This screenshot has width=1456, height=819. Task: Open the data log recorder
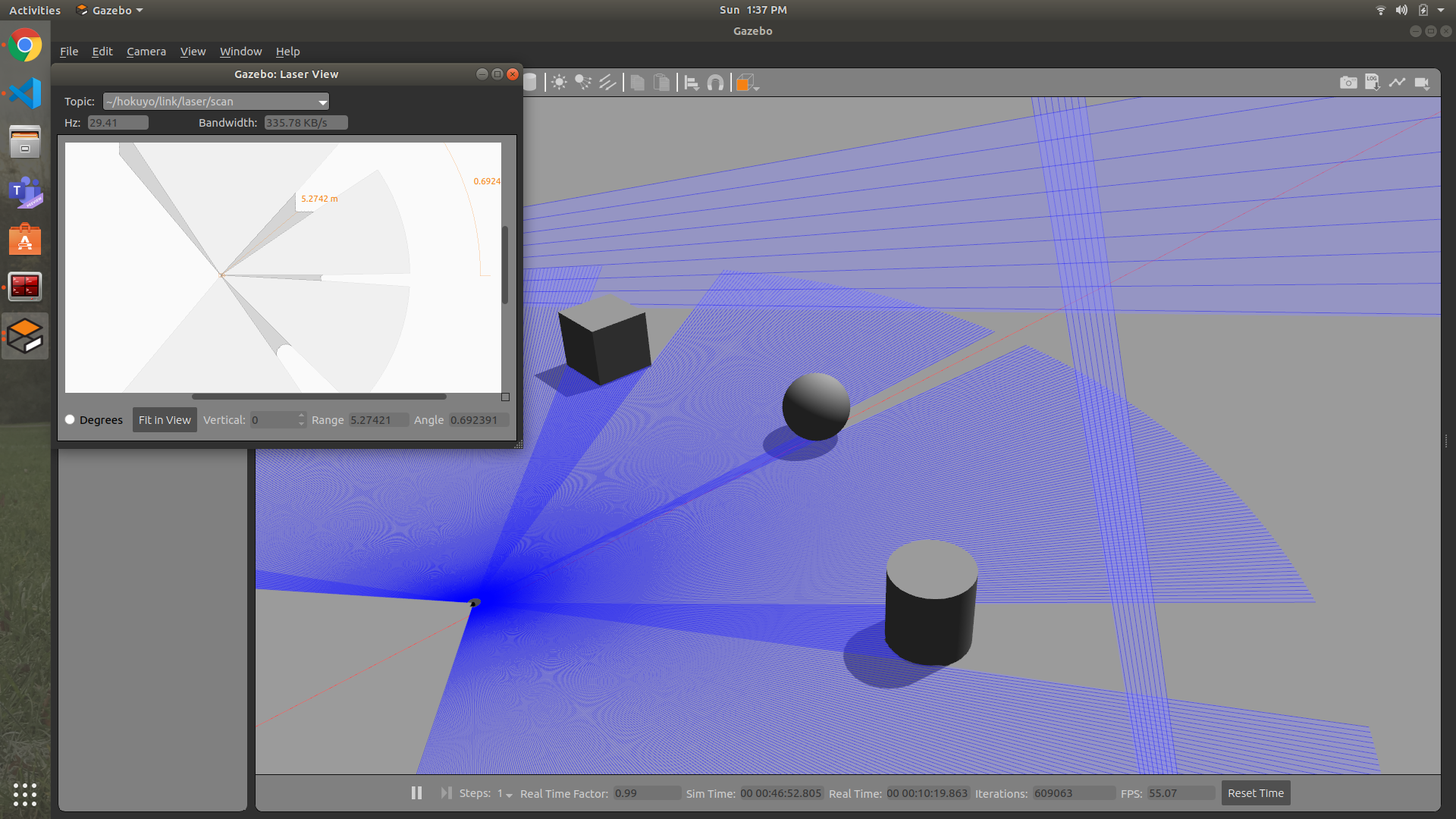coord(1372,83)
